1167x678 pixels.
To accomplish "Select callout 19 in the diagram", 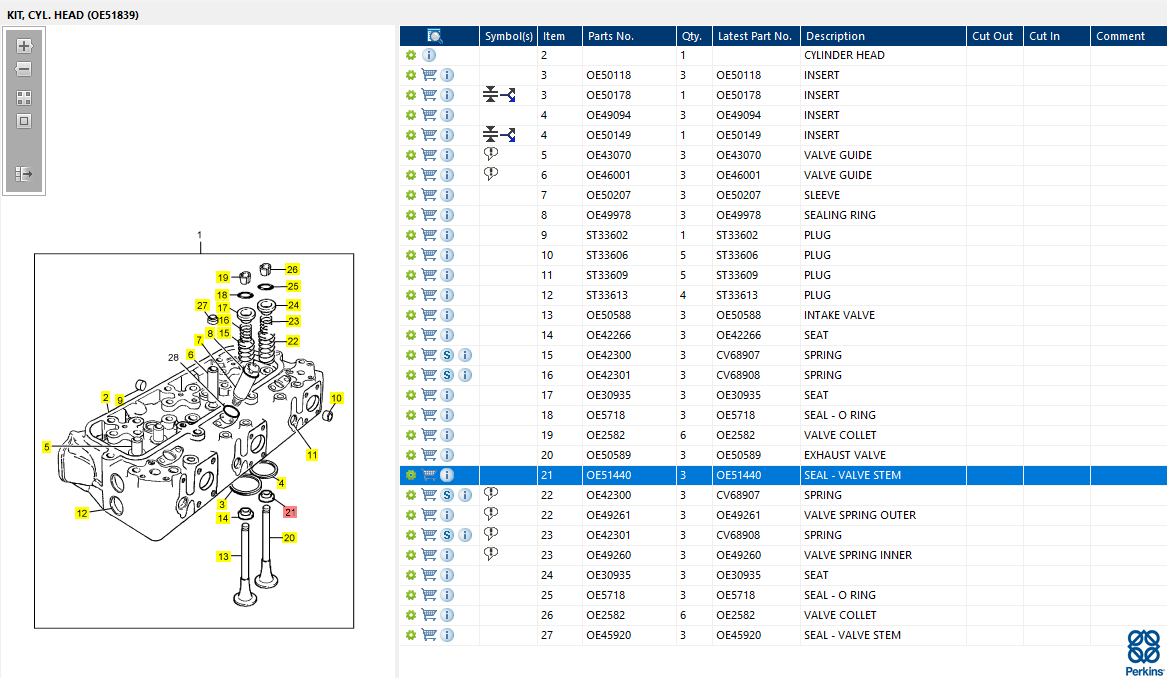I will click(223, 278).
